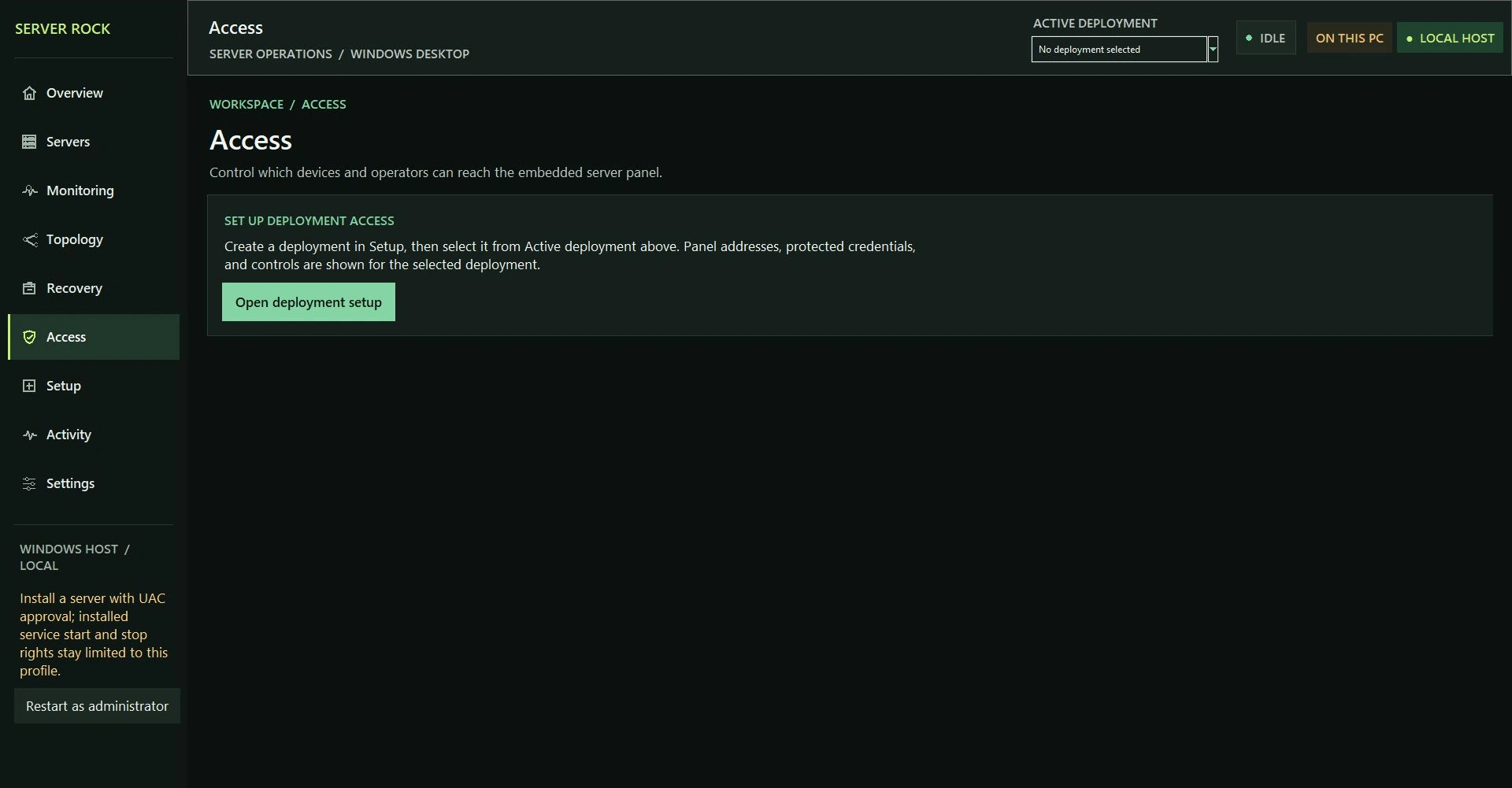Click the Topology nodes icon
1512x788 pixels.
[29, 239]
